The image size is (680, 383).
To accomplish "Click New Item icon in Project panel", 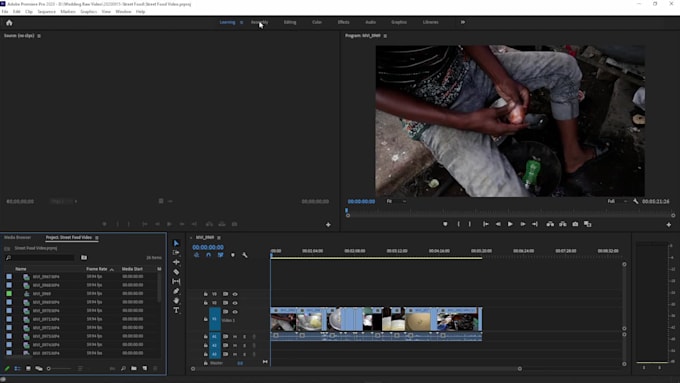I will [x=144, y=369].
